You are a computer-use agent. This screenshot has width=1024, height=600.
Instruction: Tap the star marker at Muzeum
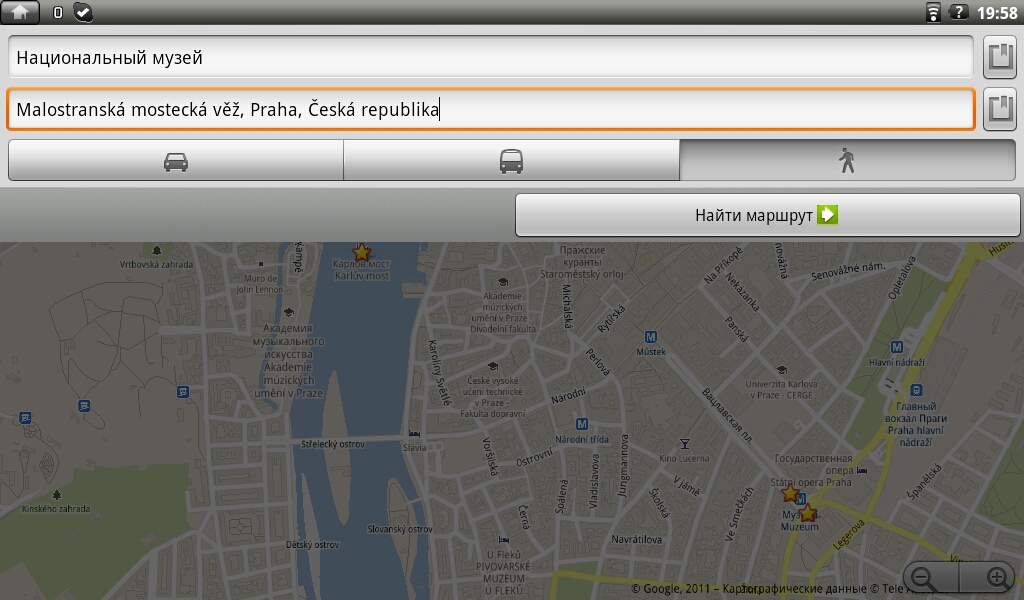pos(808,513)
